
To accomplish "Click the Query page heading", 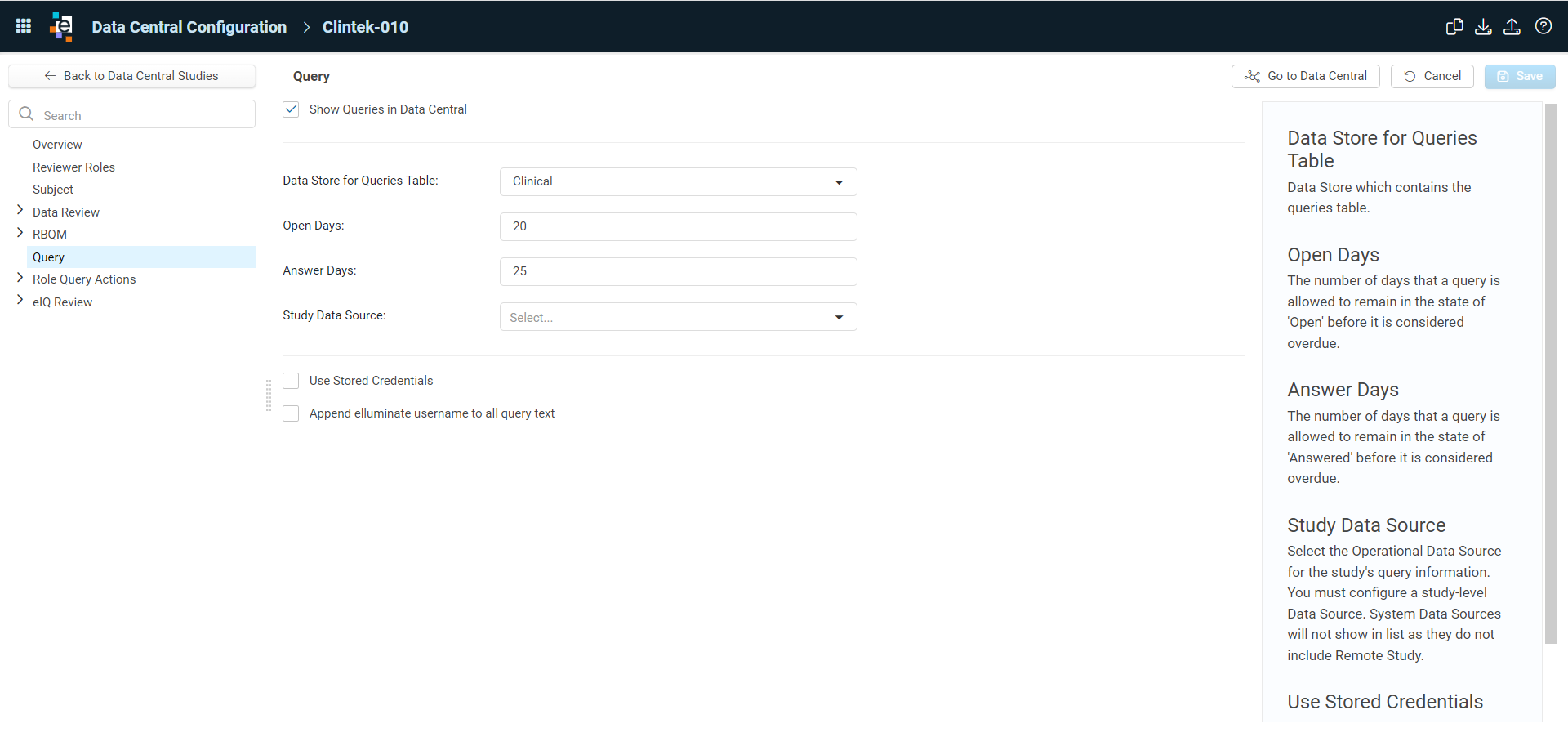I will point(311,76).
